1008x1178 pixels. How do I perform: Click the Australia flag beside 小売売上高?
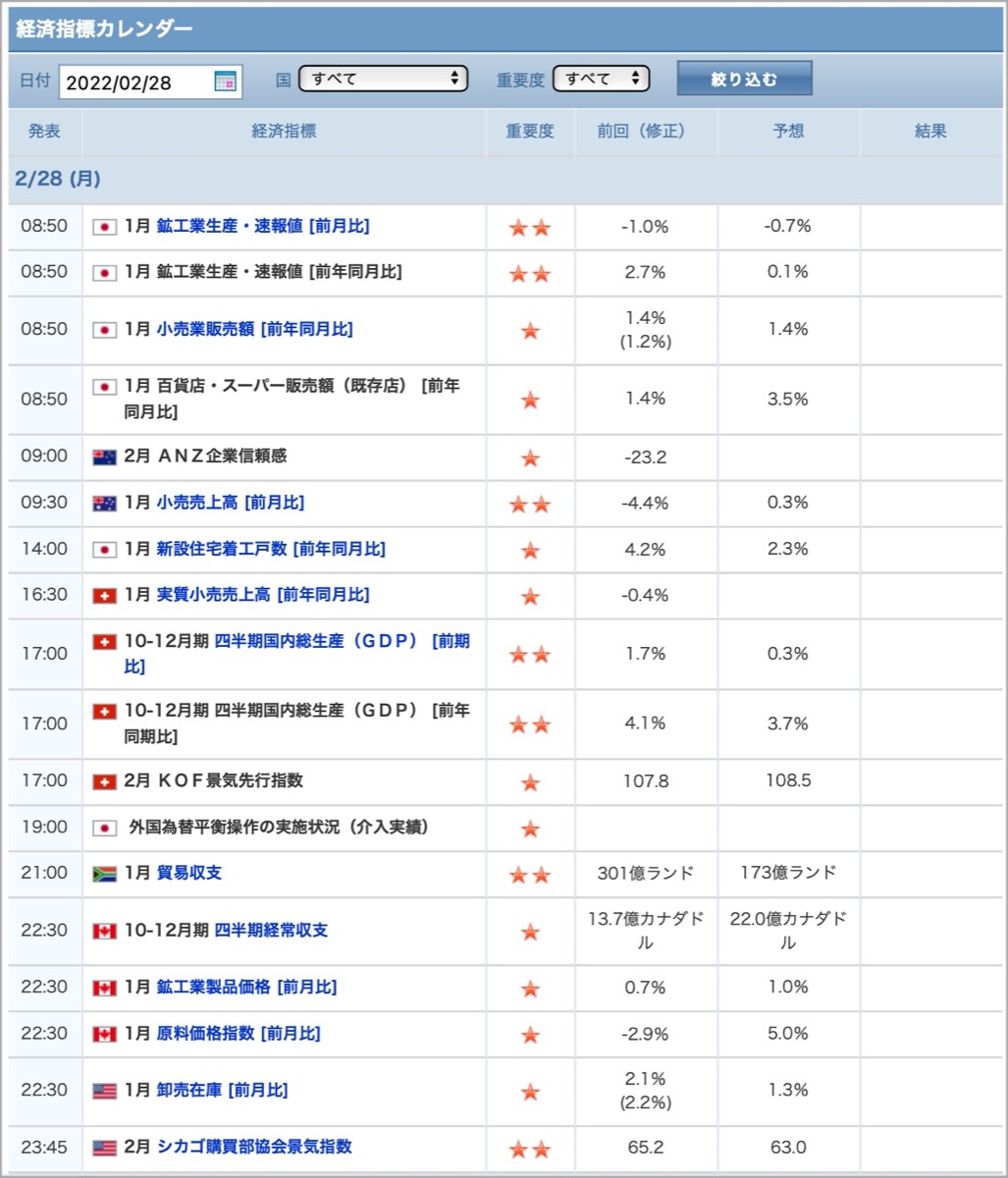[104, 504]
